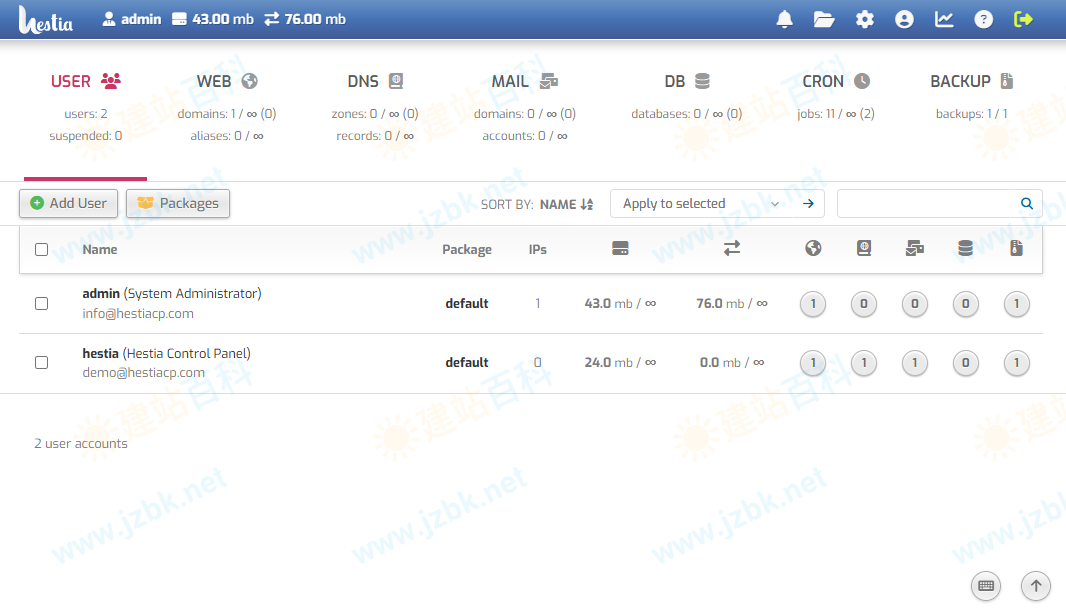Check the select-all users checkbox
Screen dimensions: 1066x613
point(41,250)
